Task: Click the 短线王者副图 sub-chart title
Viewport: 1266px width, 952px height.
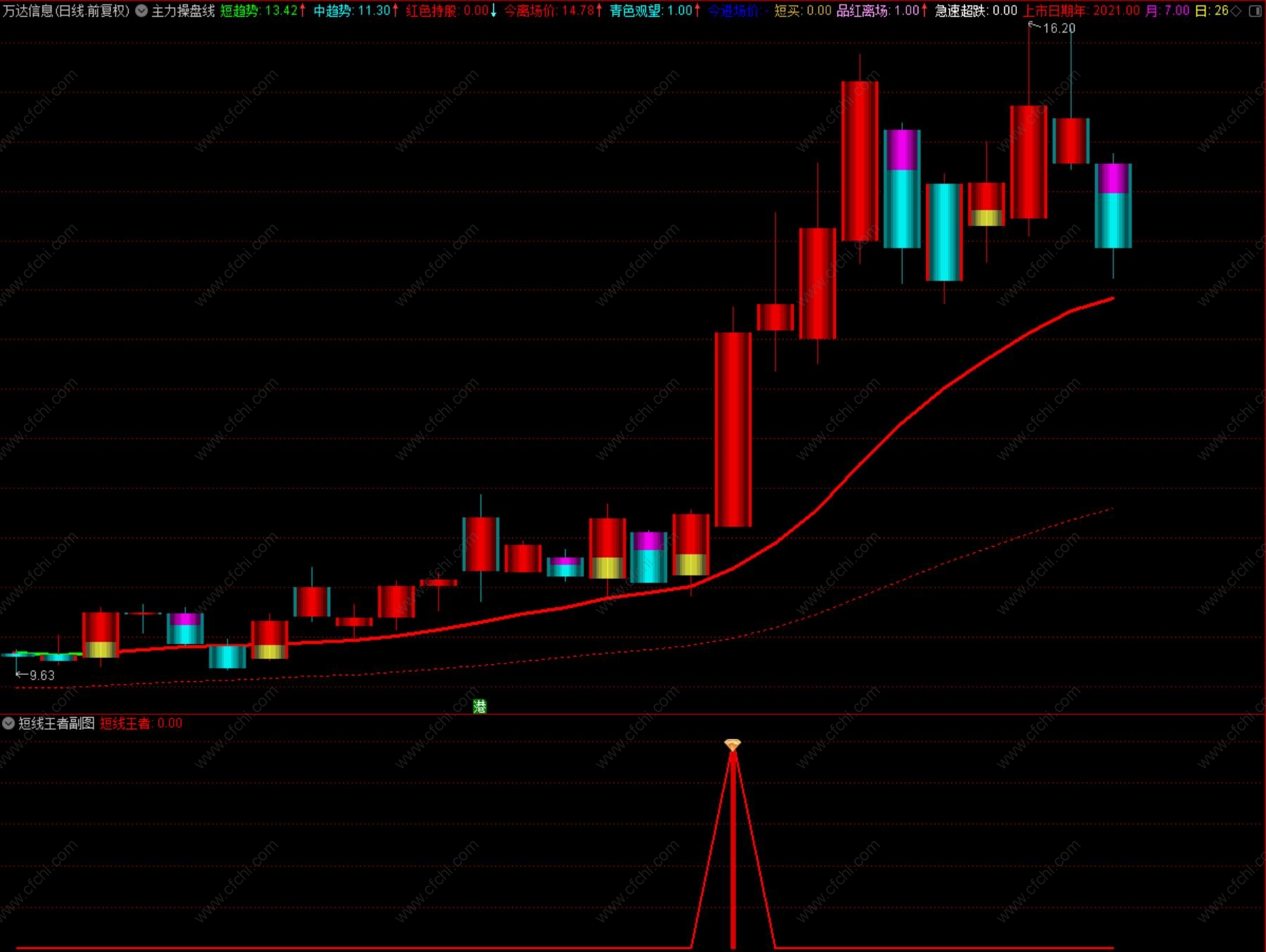Action: pyautogui.click(x=56, y=723)
